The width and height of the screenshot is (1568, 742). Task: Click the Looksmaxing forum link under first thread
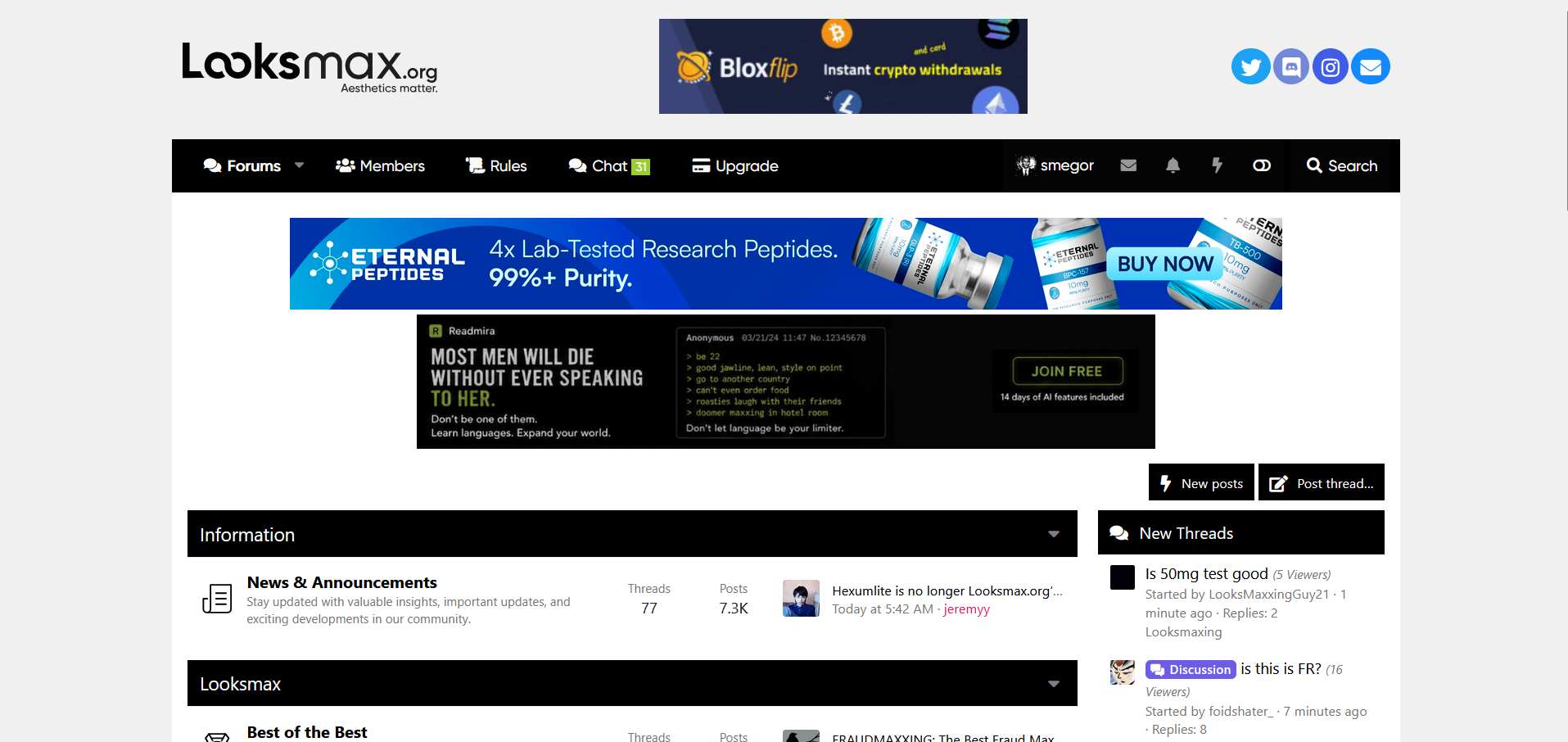1183,632
